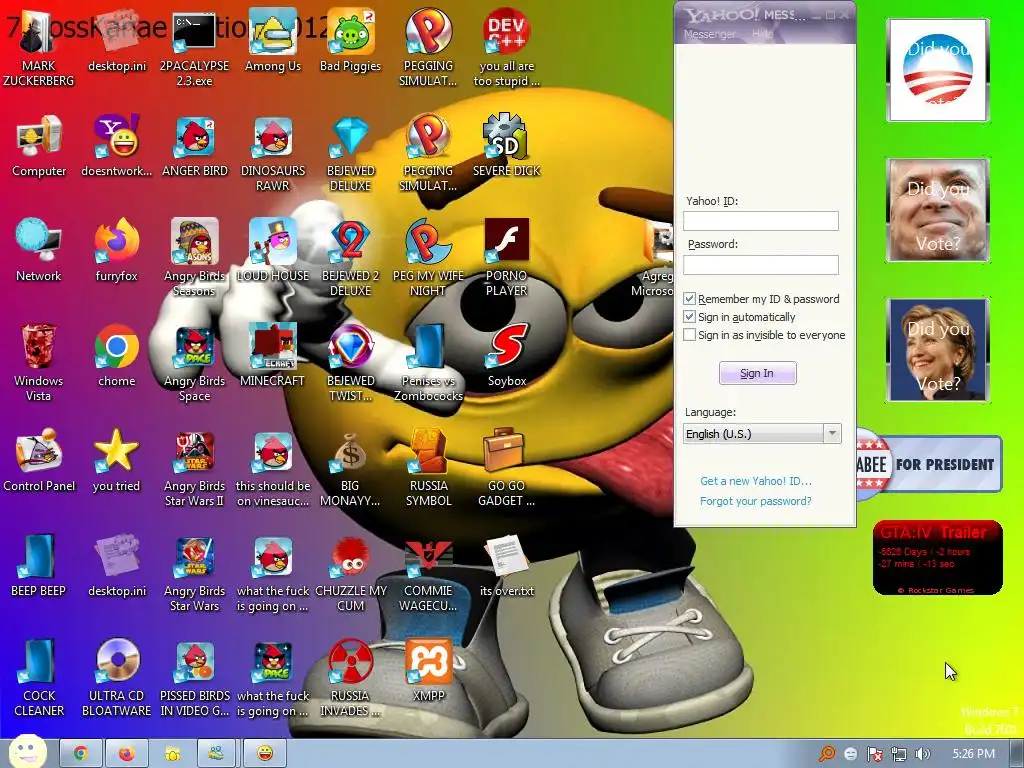
Task: Select the DEV C++ you all are icon
Action: coord(506,47)
